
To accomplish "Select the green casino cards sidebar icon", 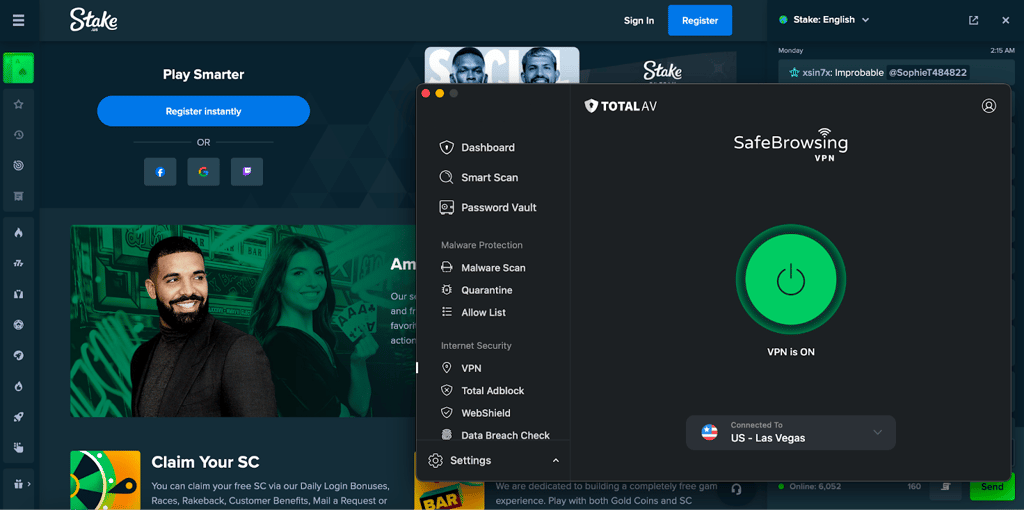I will (x=18, y=68).
